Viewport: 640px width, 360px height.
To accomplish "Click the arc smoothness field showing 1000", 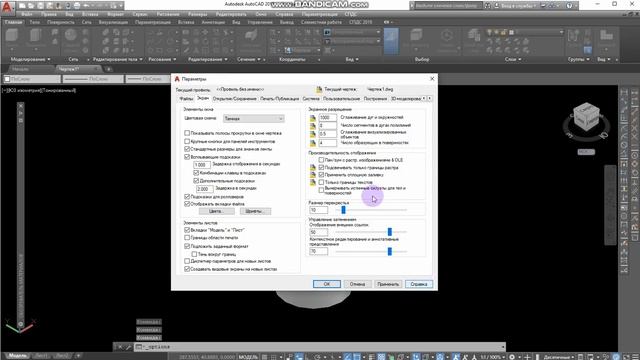I will [x=327, y=118].
